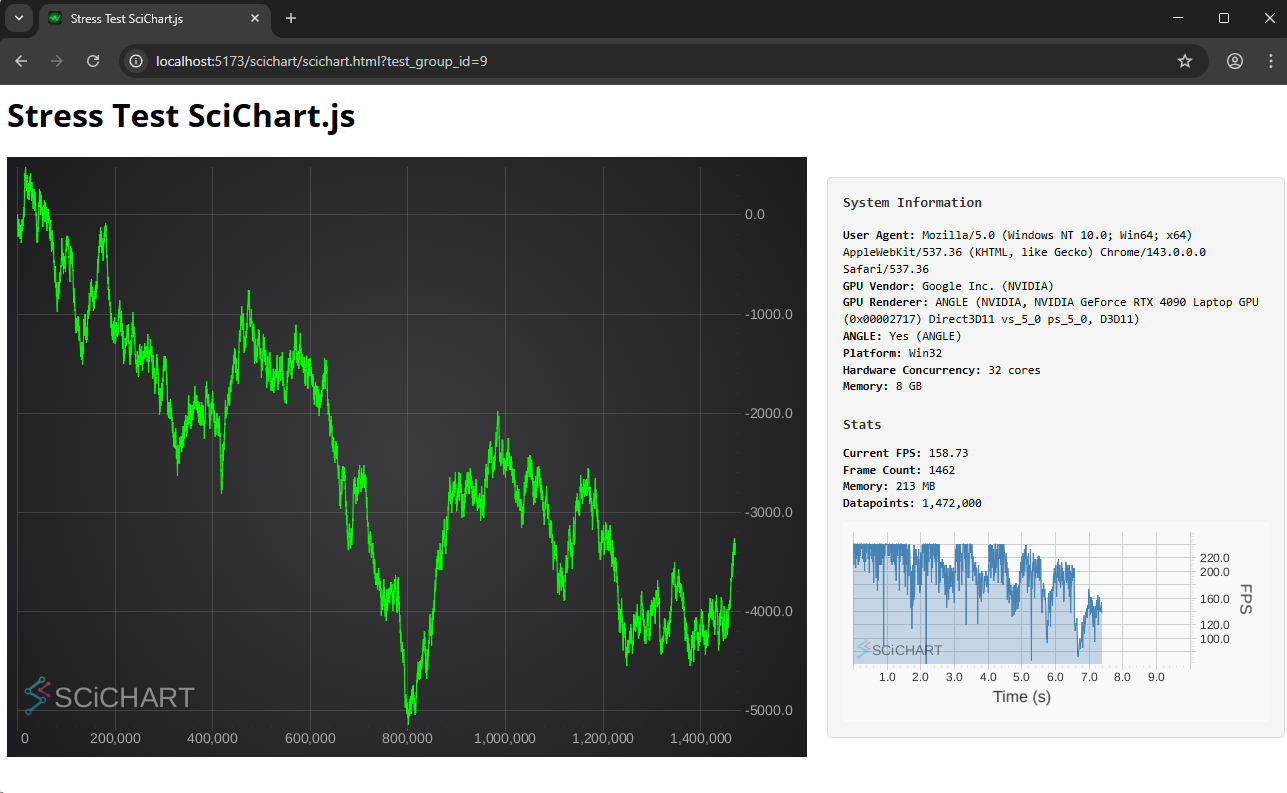The width and height of the screenshot is (1287, 793).
Task: Toggle the bookmark star for this page
Action: 1185,61
